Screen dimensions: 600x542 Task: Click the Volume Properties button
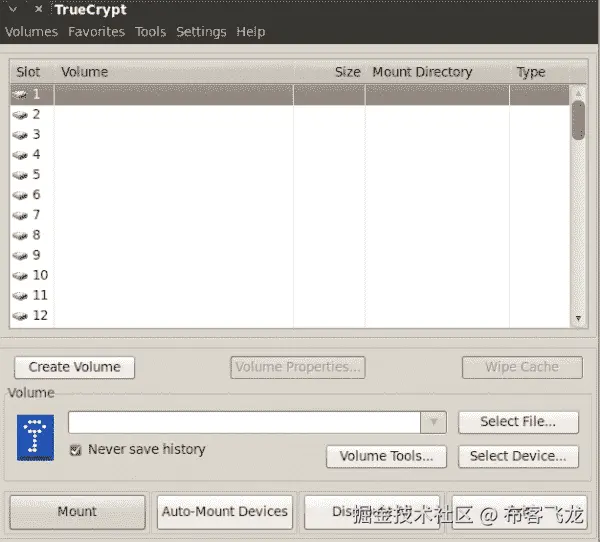pos(298,367)
